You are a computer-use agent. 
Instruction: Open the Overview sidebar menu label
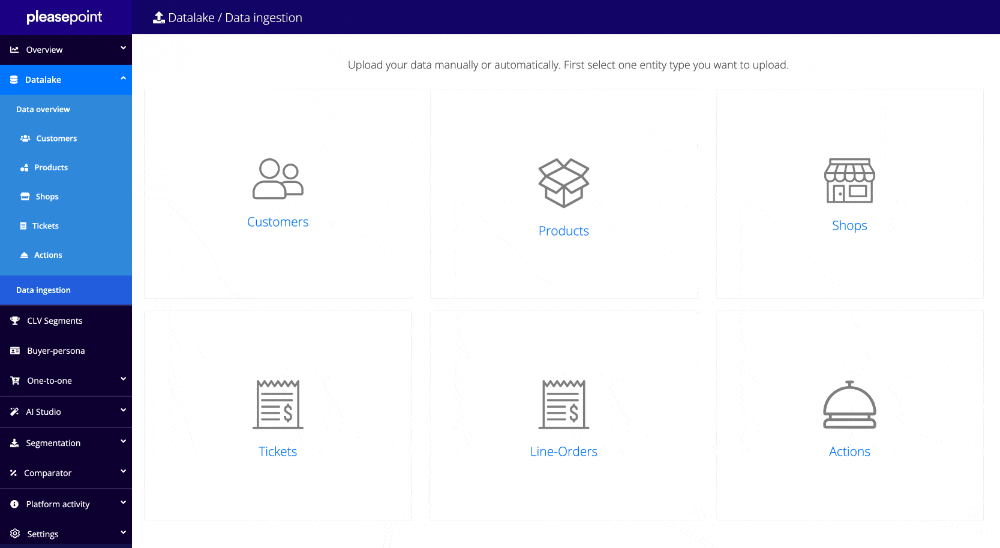(44, 50)
